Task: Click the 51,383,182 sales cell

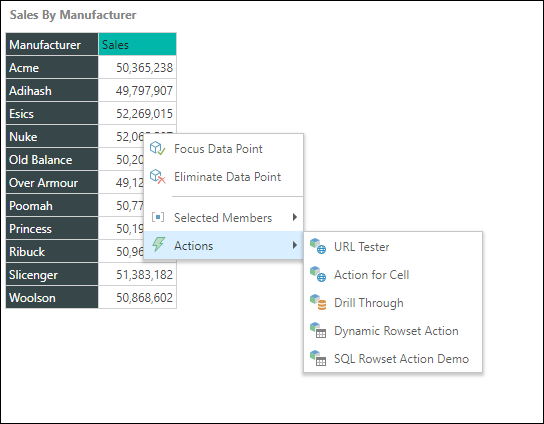Action: pos(137,274)
